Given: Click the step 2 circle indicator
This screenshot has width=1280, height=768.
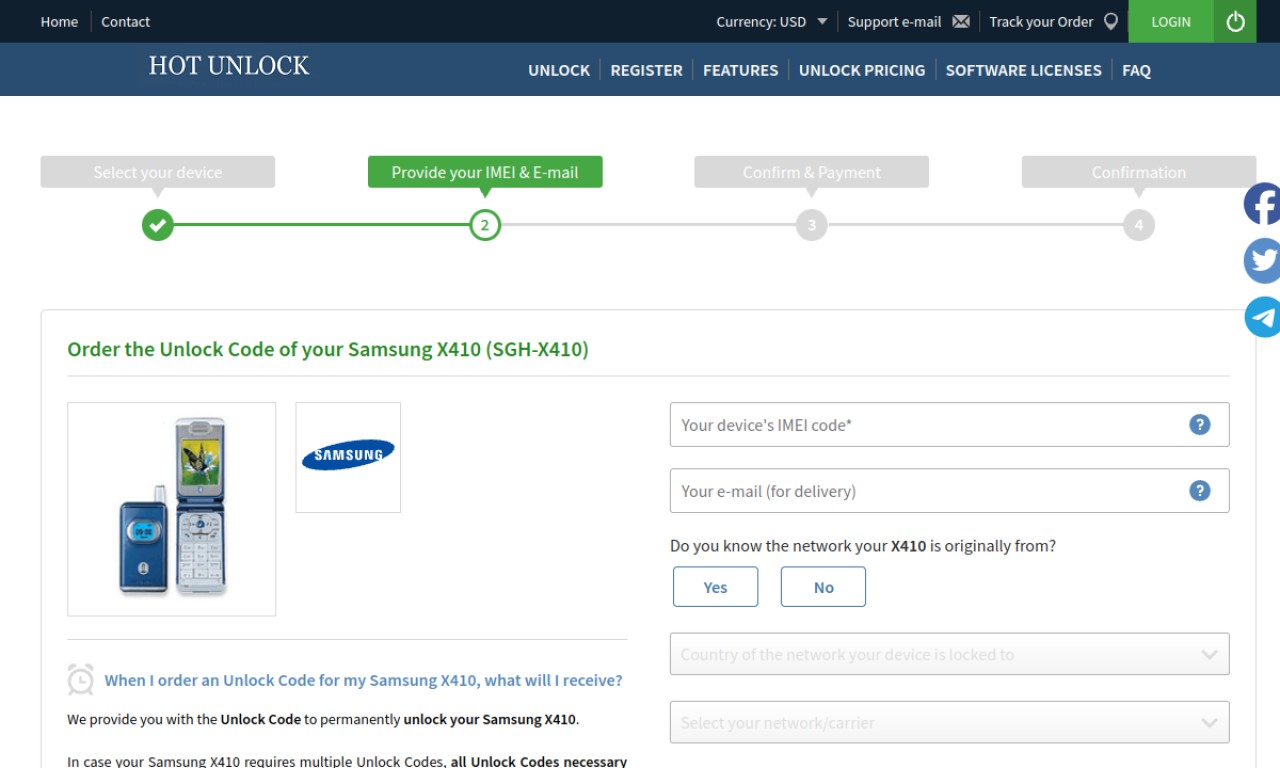Looking at the screenshot, I should click(x=485, y=225).
